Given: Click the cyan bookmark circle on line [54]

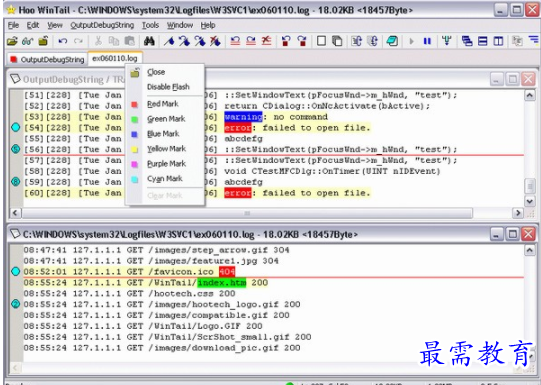Looking at the screenshot, I should [x=16, y=128].
